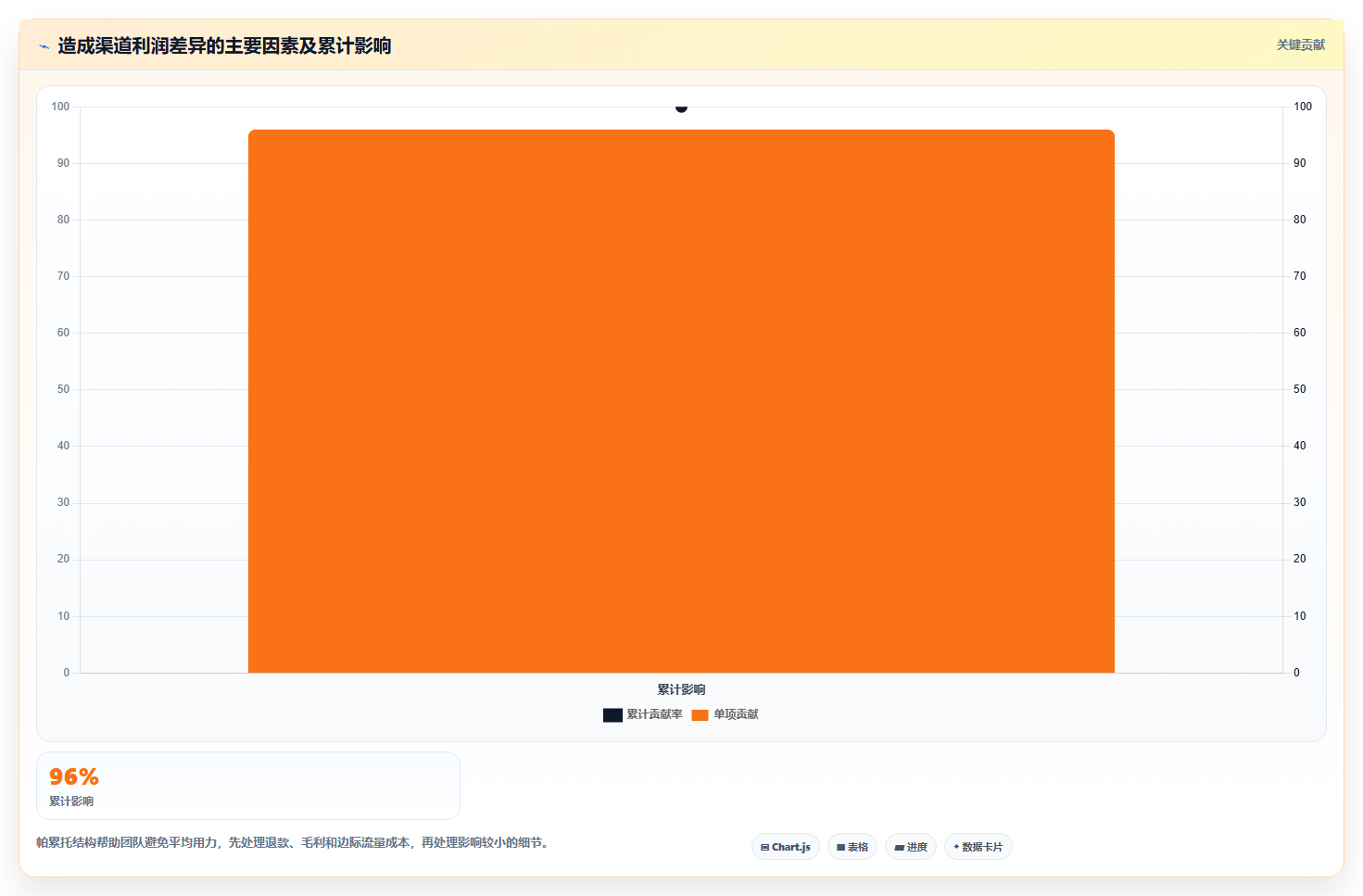Viewport: 1363px width, 896px height.
Task: Toggle the 累计贡献率 legend item
Action: point(643,714)
